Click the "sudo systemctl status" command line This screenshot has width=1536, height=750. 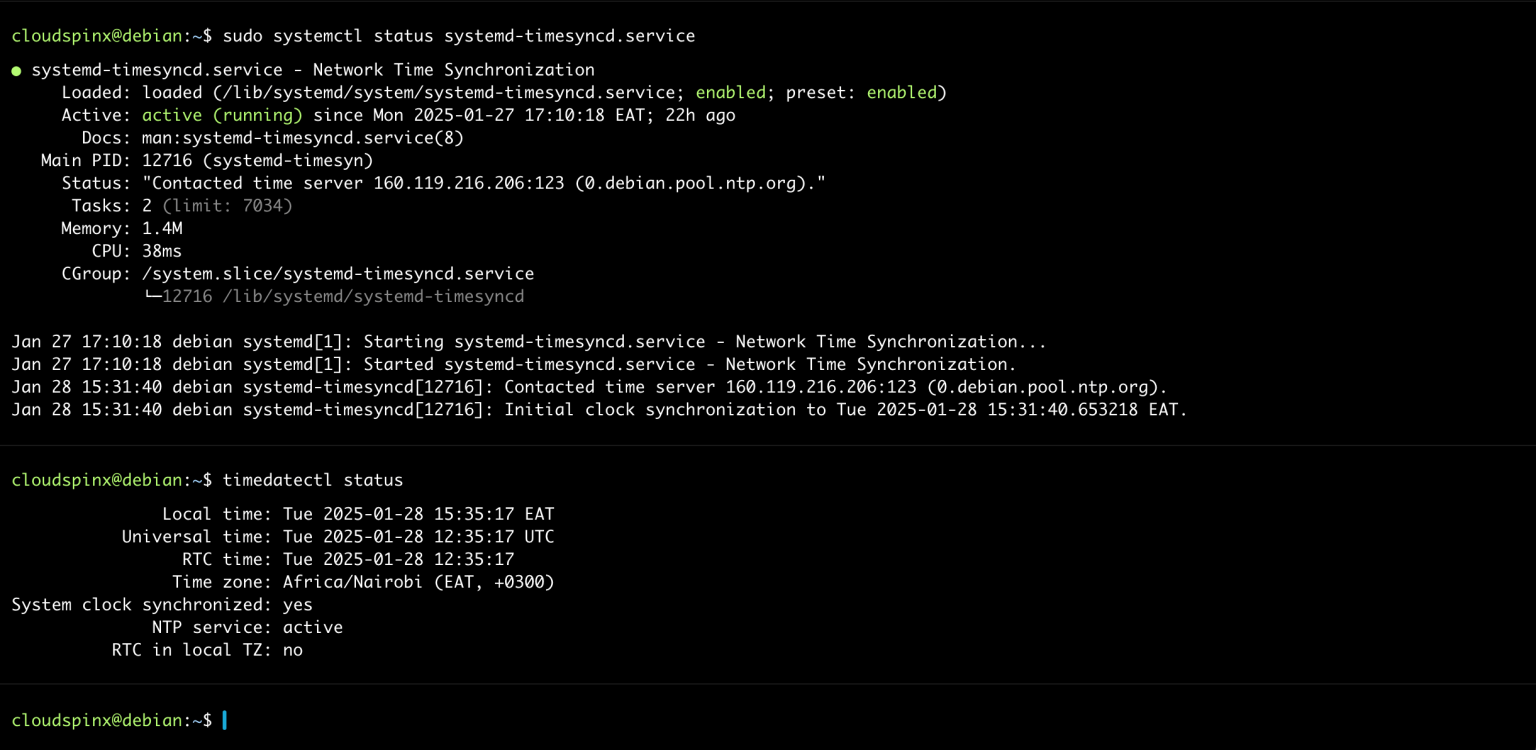[x=458, y=36]
